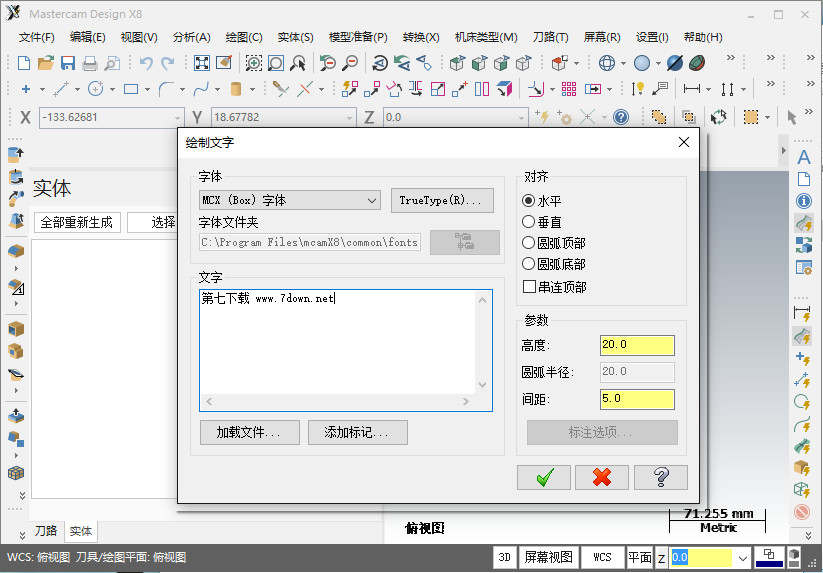Expand the shaded sphere dropdown arrow
The width and height of the screenshot is (823, 573).
pos(658,63)
